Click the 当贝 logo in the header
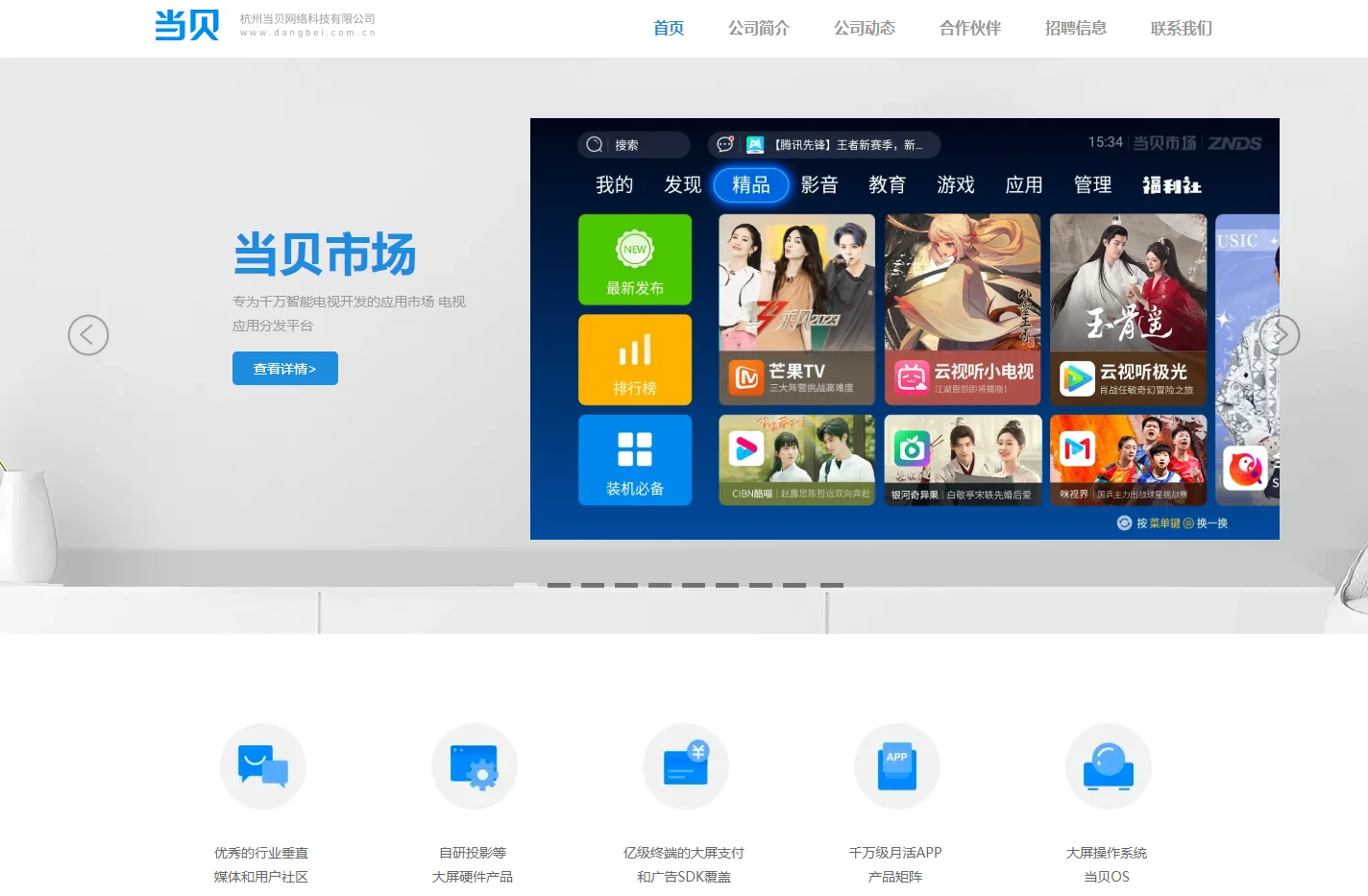 187,25
